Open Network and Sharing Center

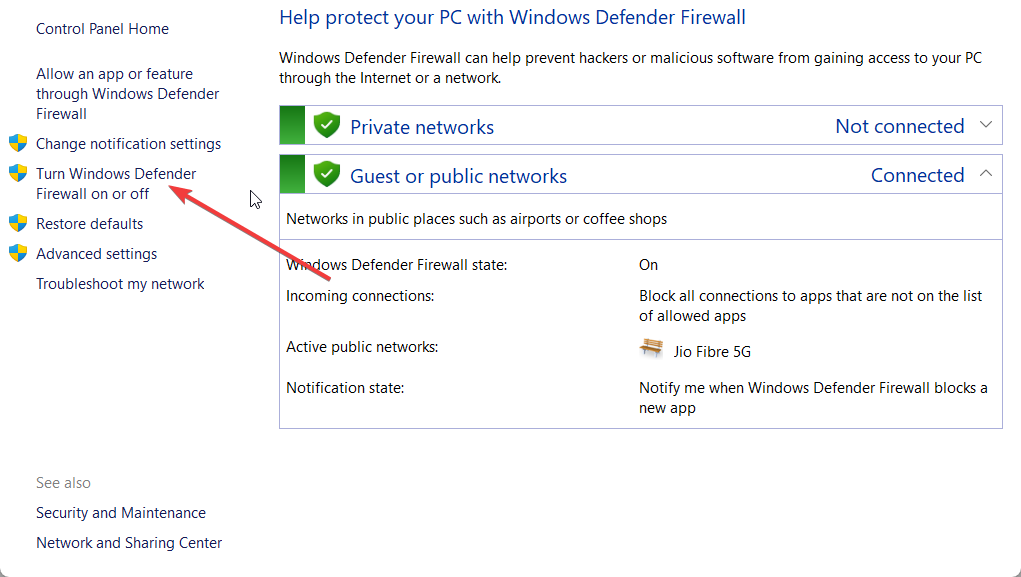[x=129, y=542]
